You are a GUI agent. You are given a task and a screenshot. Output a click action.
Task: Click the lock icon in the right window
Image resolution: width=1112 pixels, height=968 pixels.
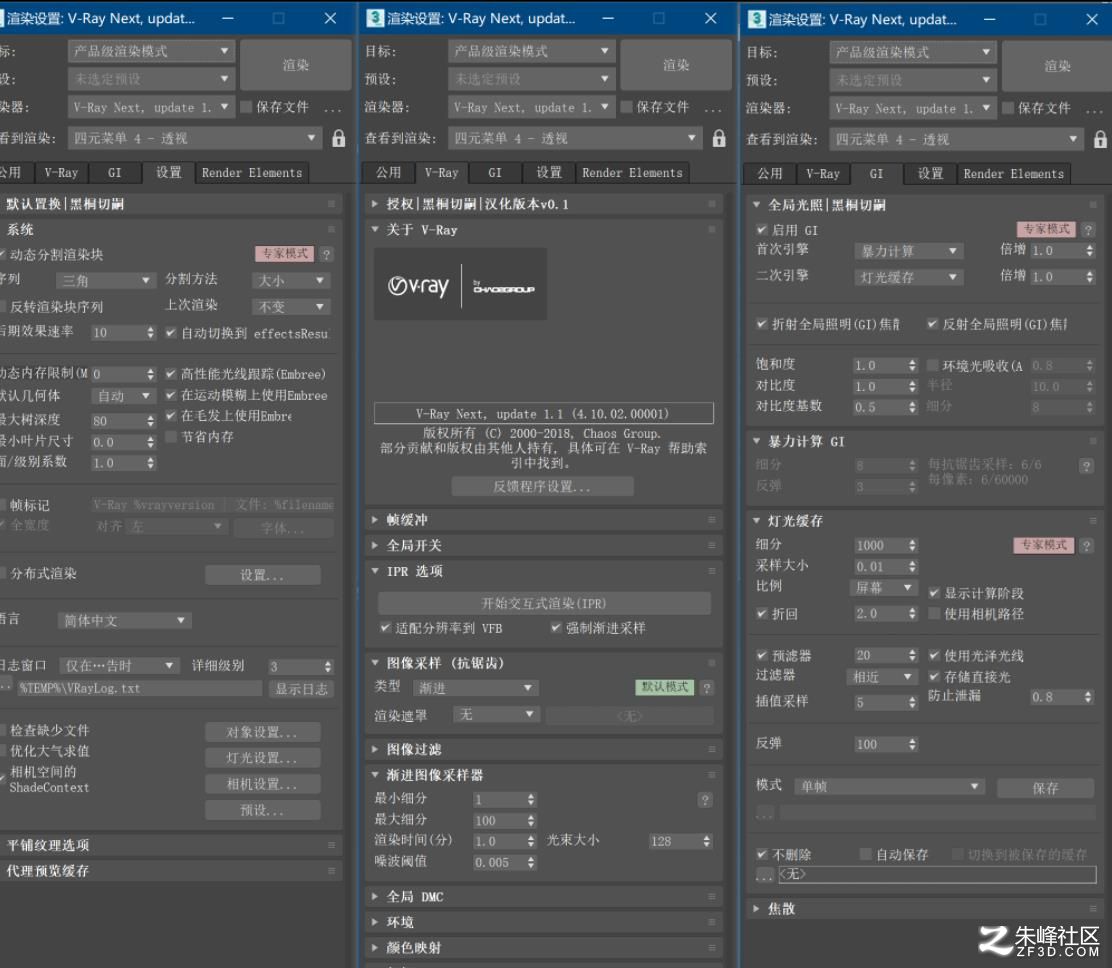pos(1100,139)
